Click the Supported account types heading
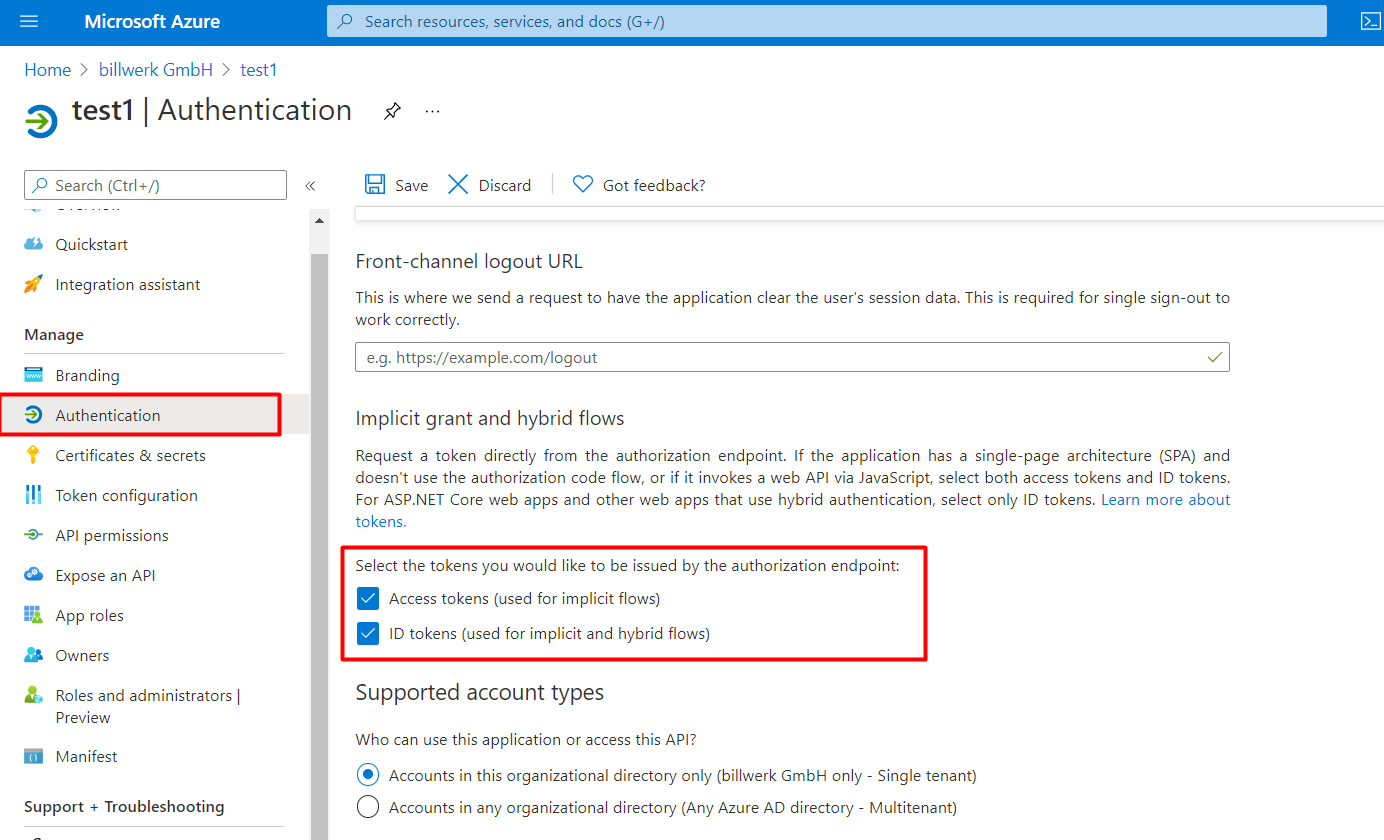The width and height of the screenshot is (1384, 840). click(x=480, y=692)
